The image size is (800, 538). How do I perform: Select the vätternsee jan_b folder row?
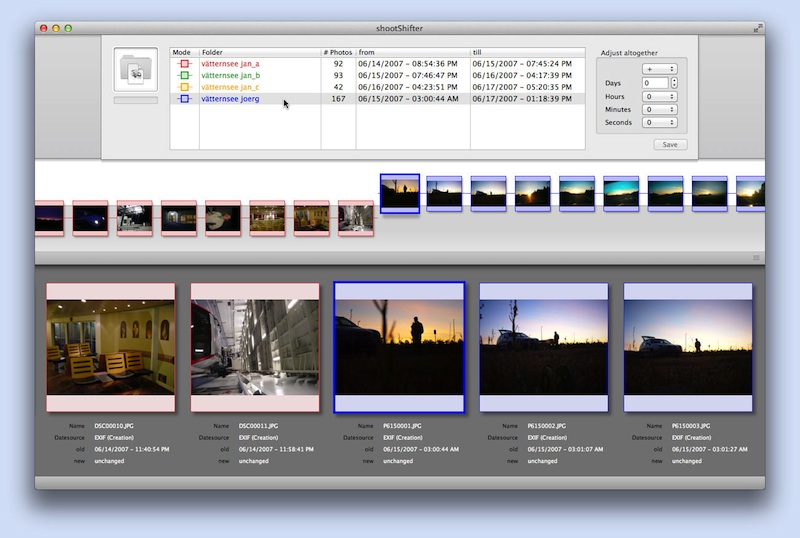coord(231,76)
